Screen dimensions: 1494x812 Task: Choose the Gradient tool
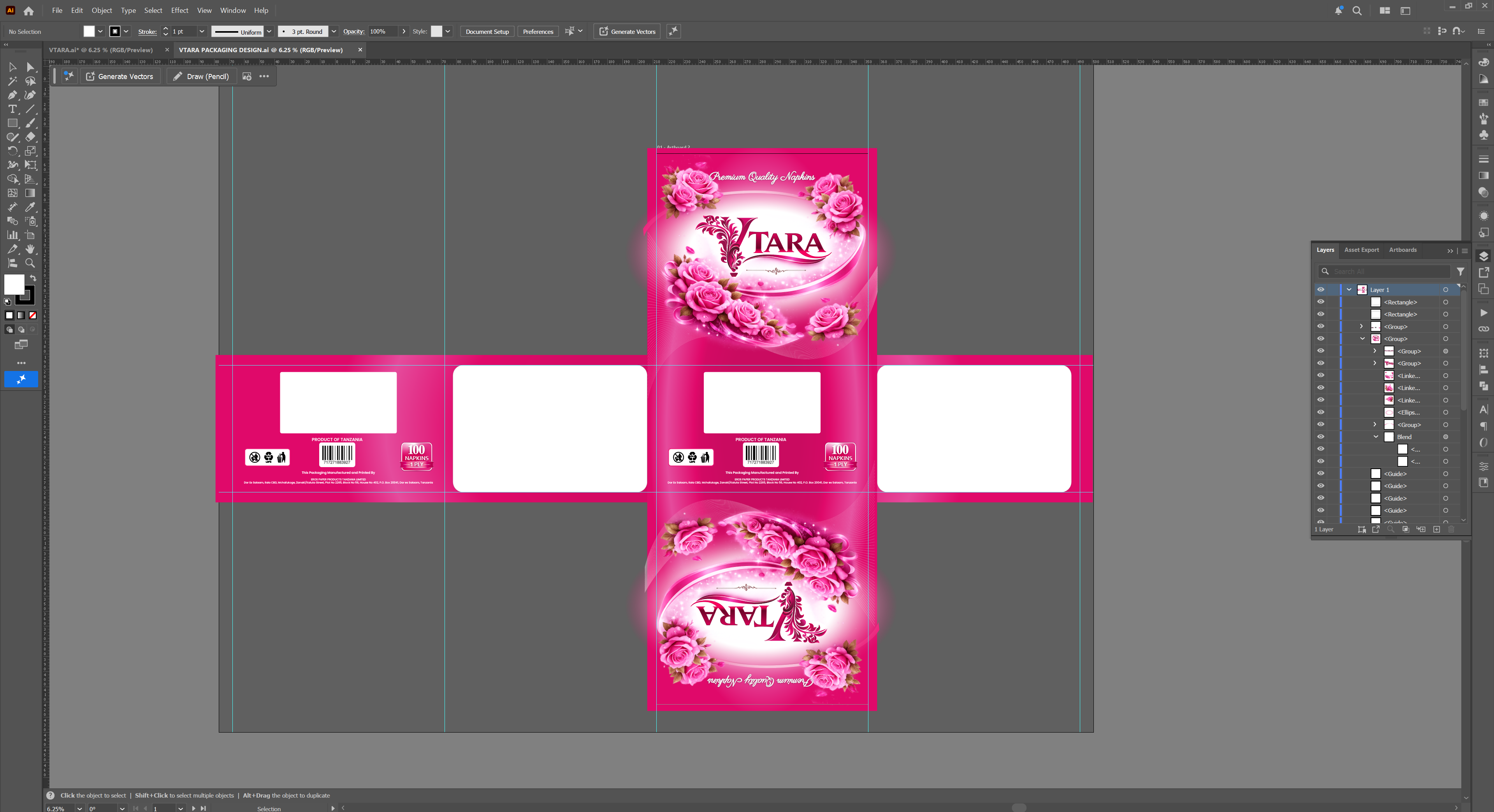[31, 193]
